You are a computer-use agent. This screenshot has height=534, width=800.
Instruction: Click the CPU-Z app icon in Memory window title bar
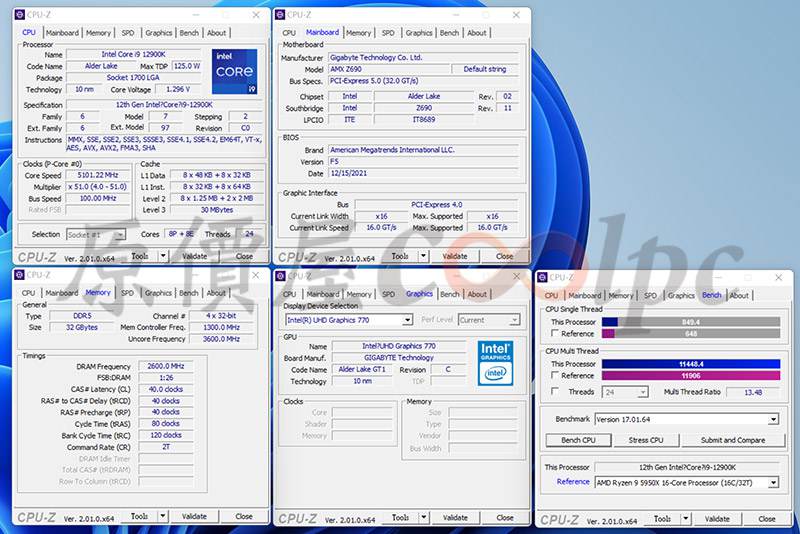tap(19, 275)
